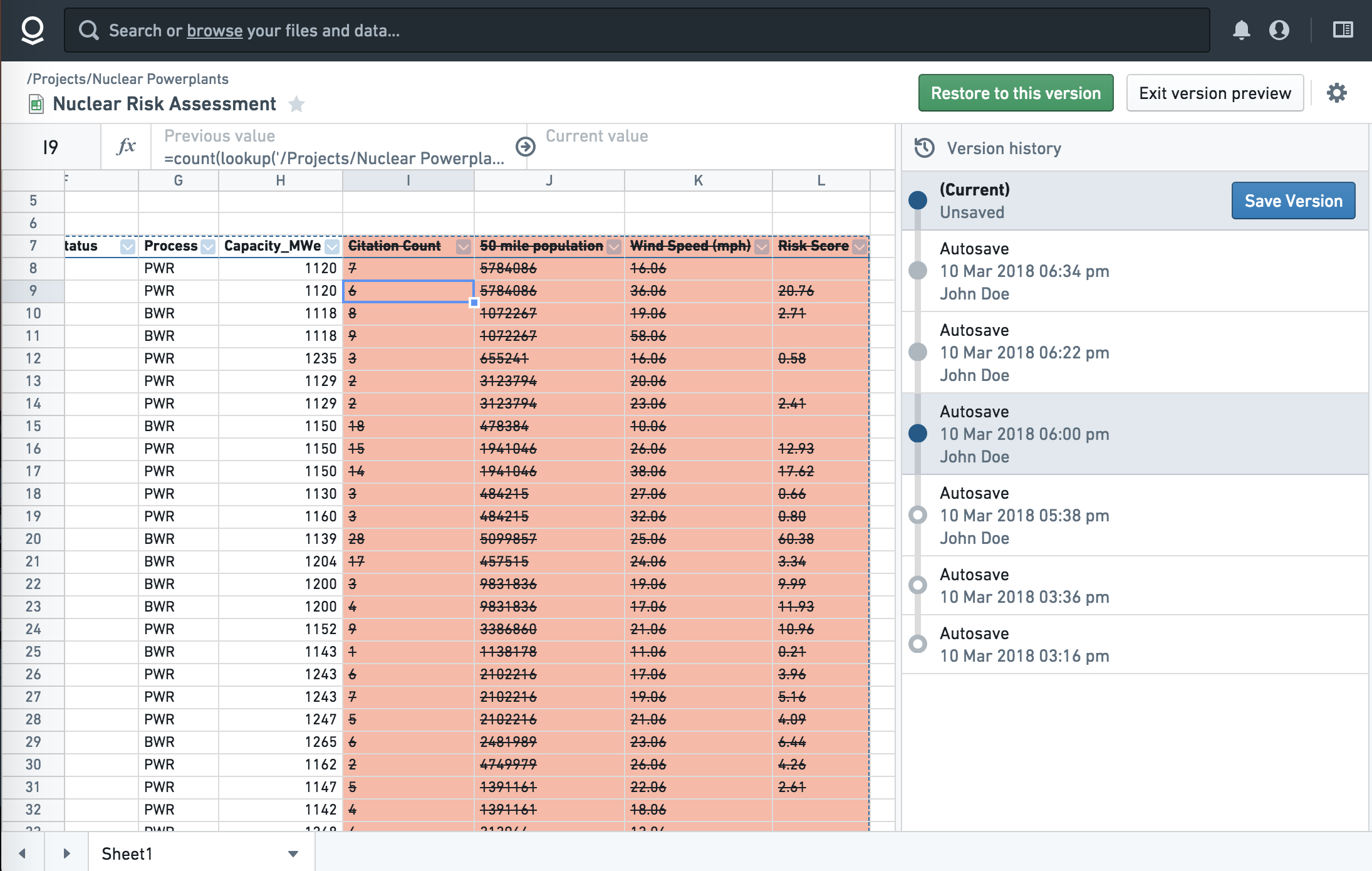Screen dimensions: 1372x871
Task: Click the previous value formula text
Action: pos(334,159)
